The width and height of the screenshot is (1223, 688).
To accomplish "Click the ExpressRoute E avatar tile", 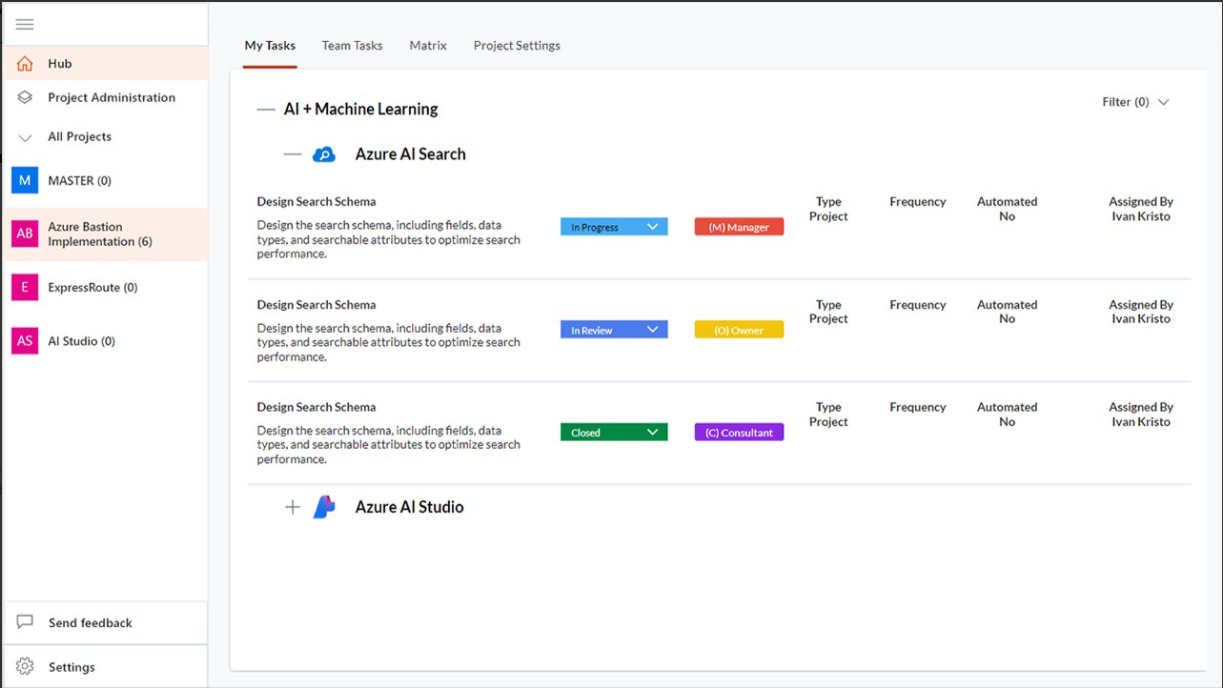I will 25,287.
